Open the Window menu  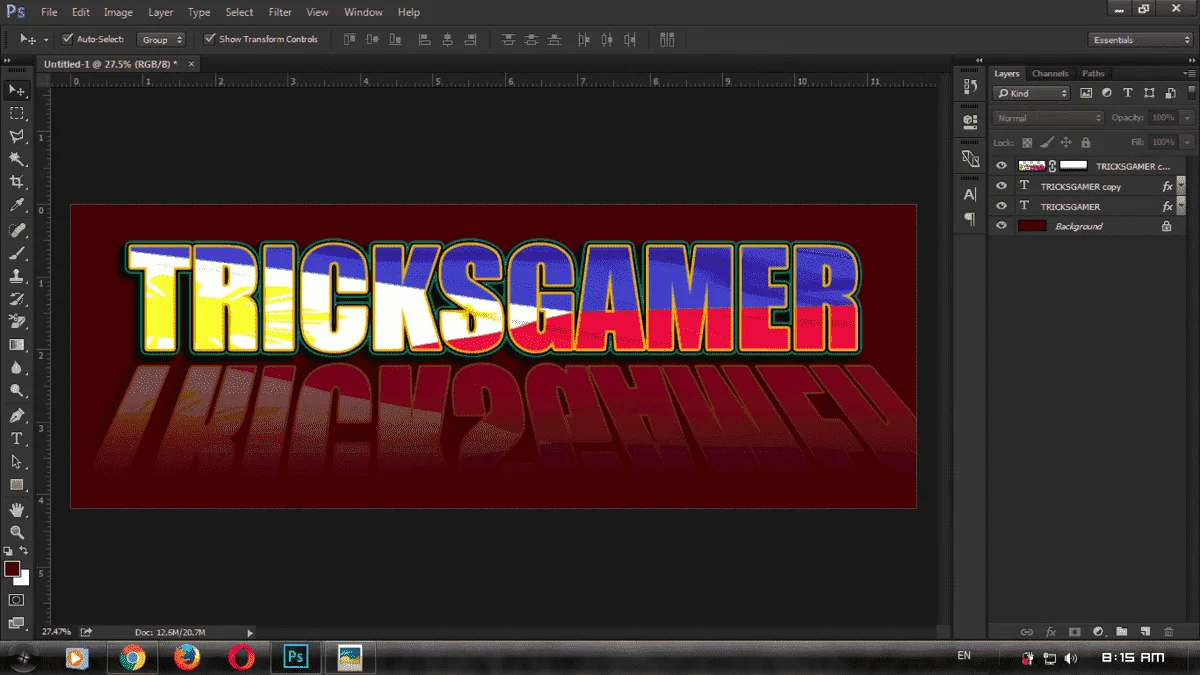(x=363, y=12)
